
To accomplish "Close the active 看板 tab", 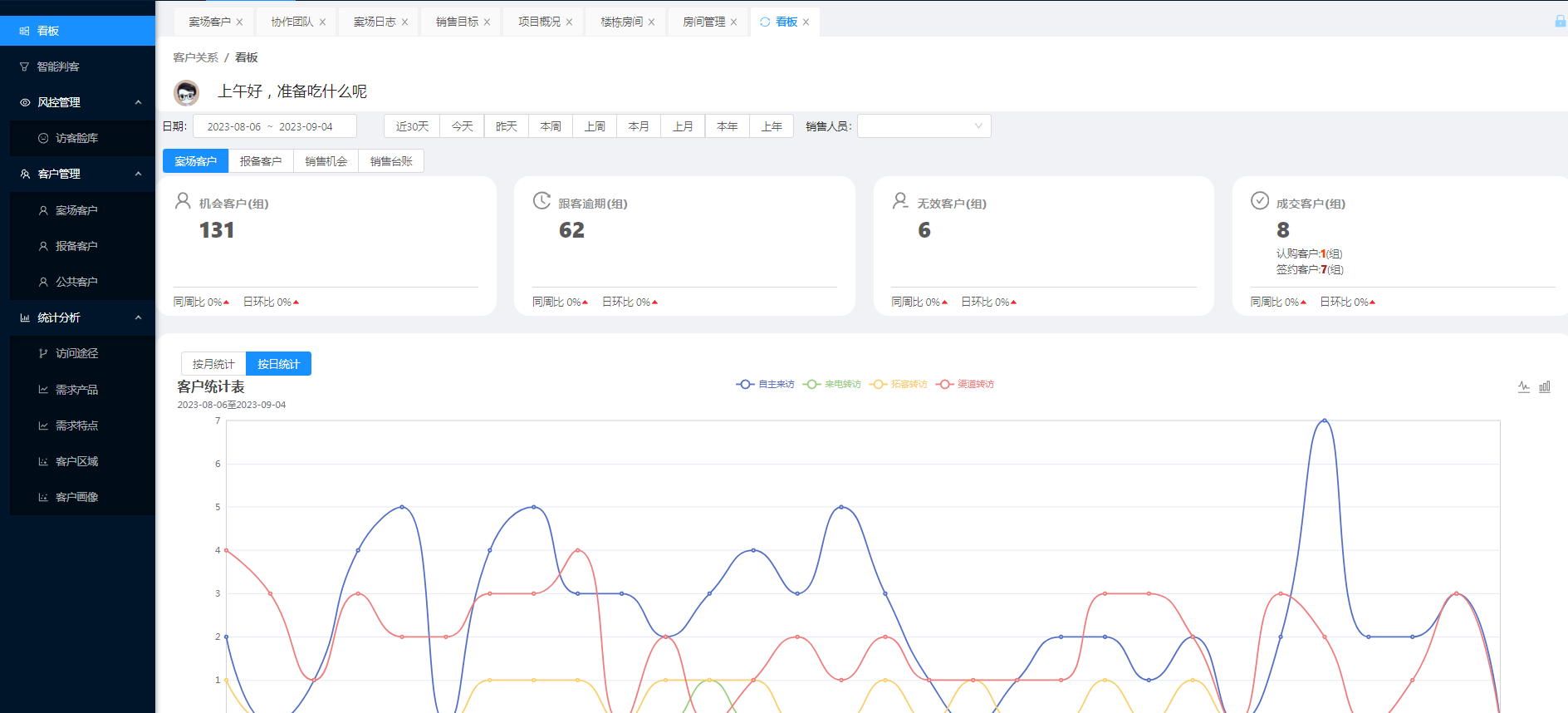I will click(806, 22).
